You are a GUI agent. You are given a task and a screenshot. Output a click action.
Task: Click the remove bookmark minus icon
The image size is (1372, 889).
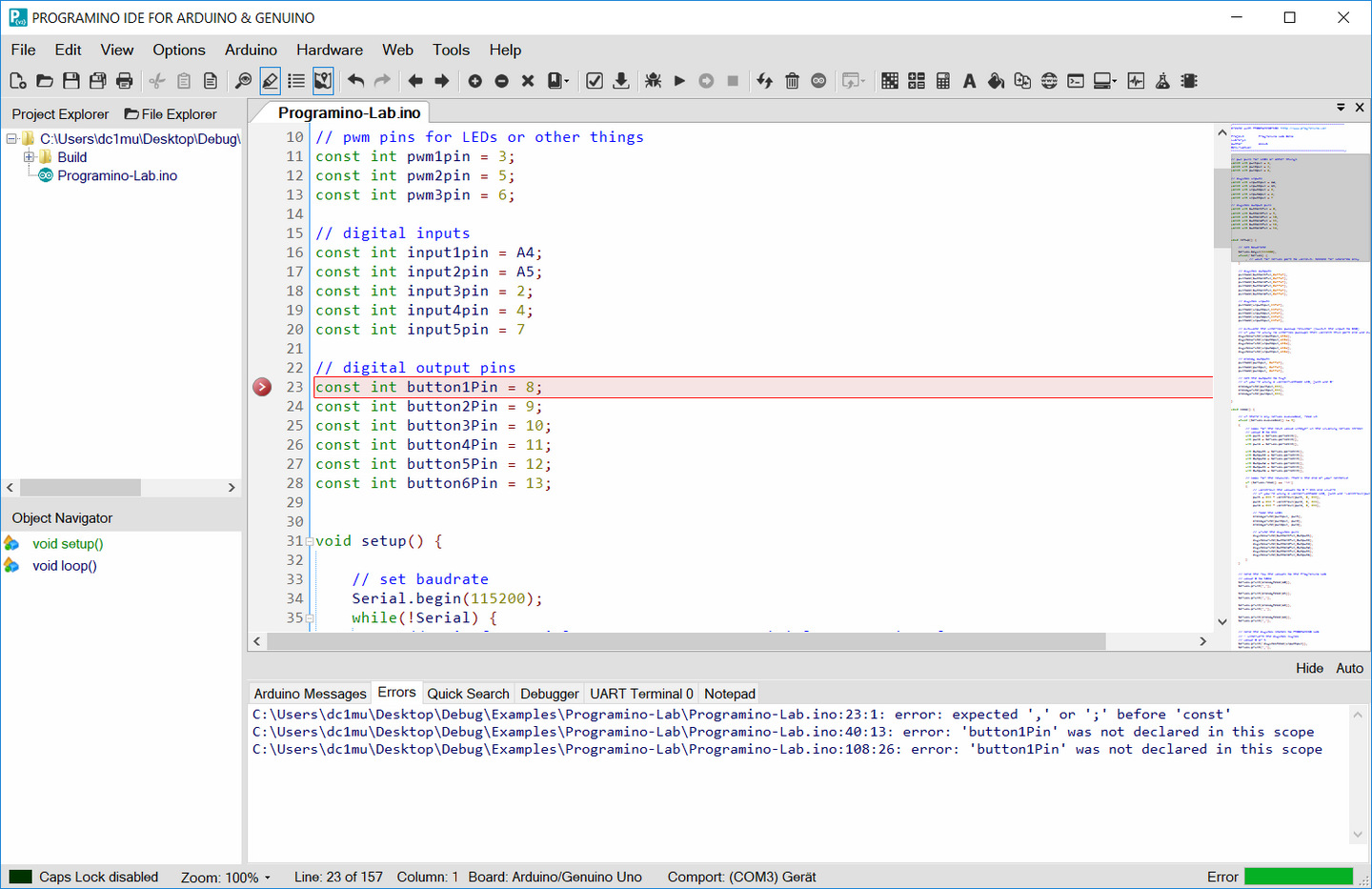(501, 81)
